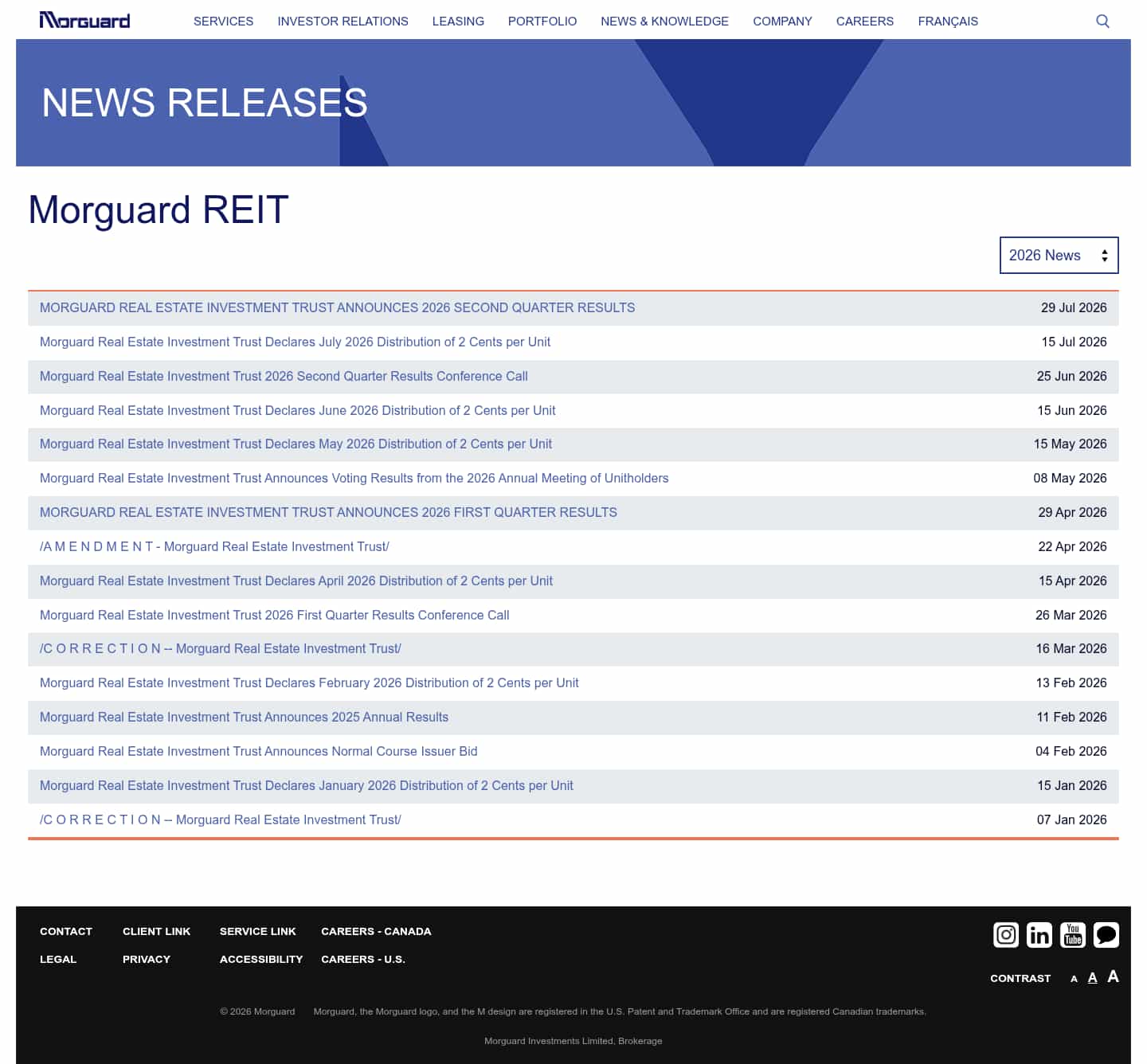Open 2026 Second Quarter Results announcement
This screenshot has height=1064, width=1147.
pyautogui.click(x=337, y=307)
